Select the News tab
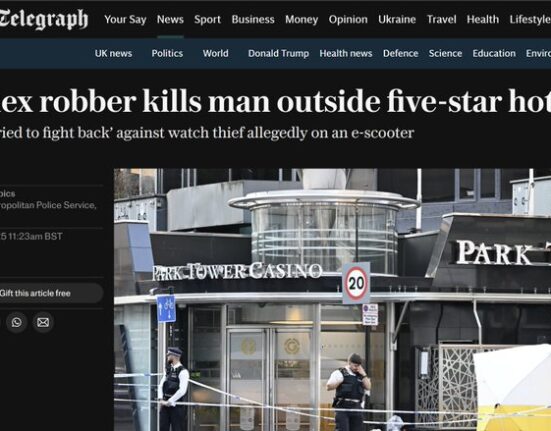This screenshot has height=431, width=551. click(170, 19)
